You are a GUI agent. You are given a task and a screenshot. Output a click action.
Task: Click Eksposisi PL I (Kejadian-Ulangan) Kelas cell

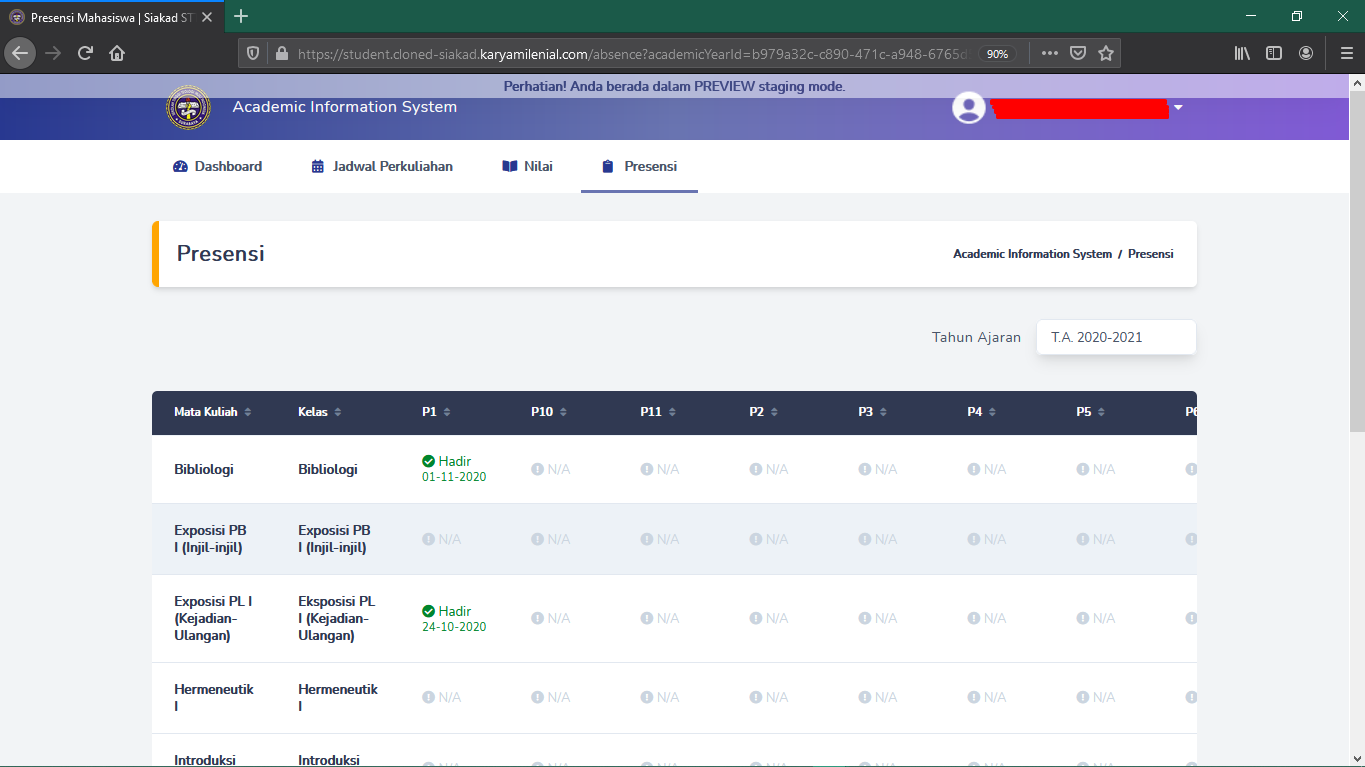[336, 618]
